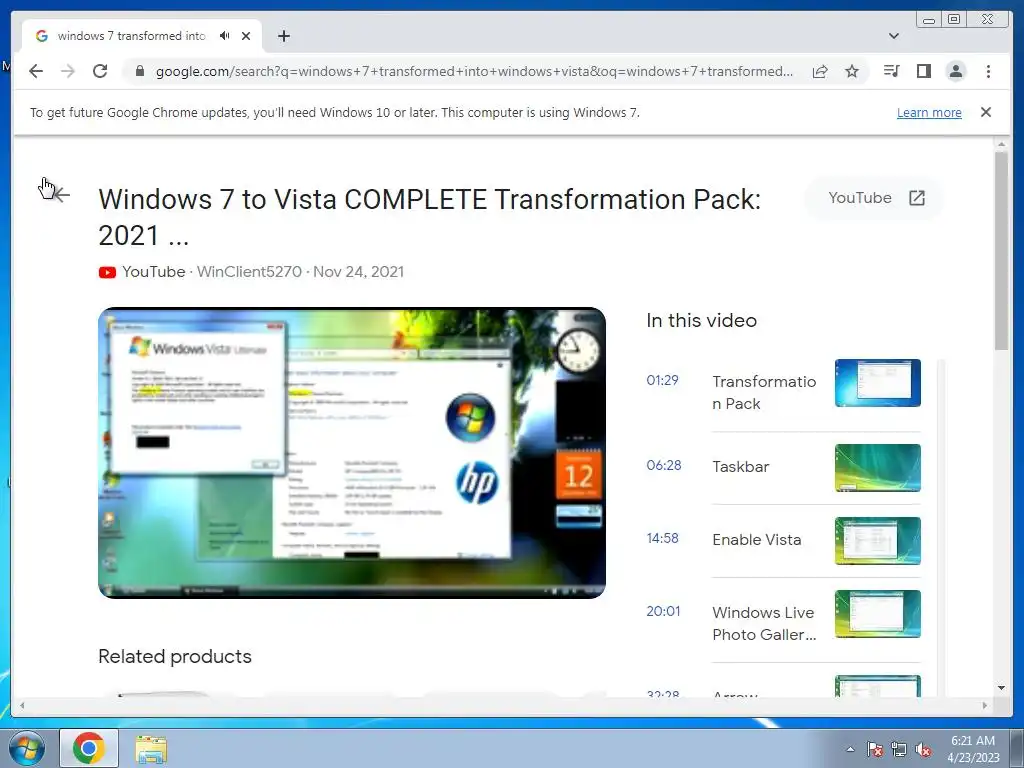This screenshot has width=1024, height=768.
Task: Show hidden tray icons arrow
Action: tap(850, 749)
